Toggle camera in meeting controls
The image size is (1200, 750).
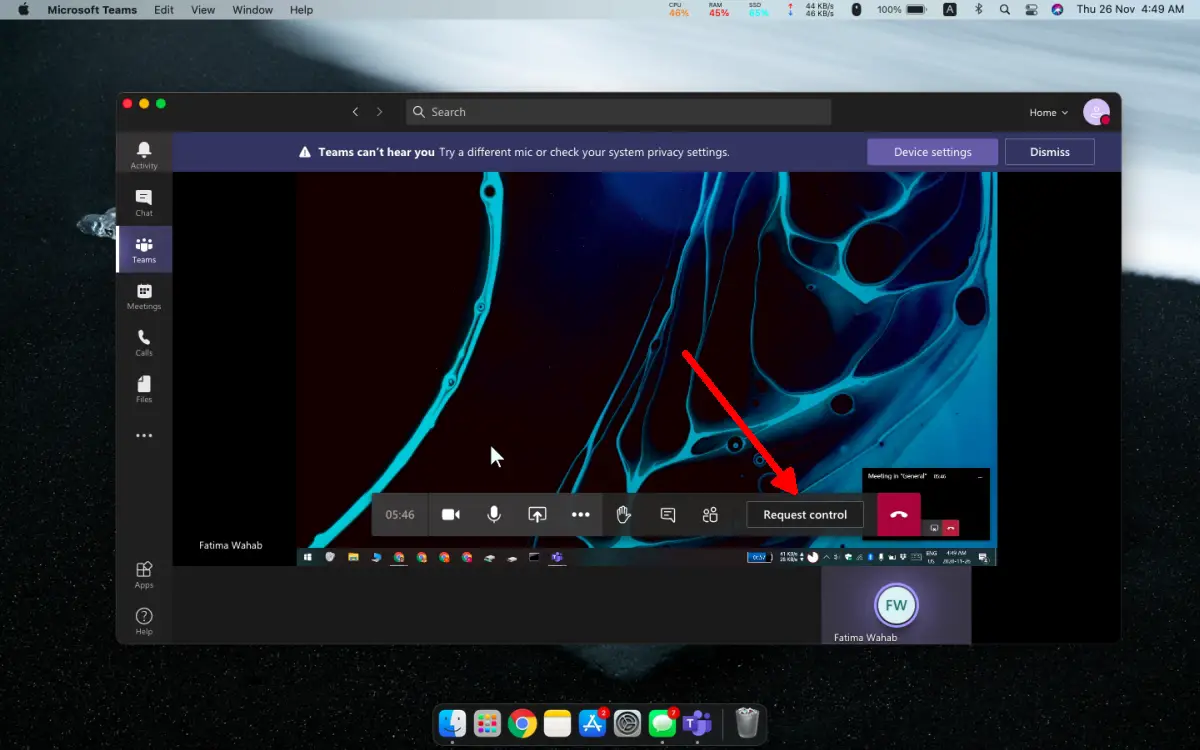pos(451,515)
